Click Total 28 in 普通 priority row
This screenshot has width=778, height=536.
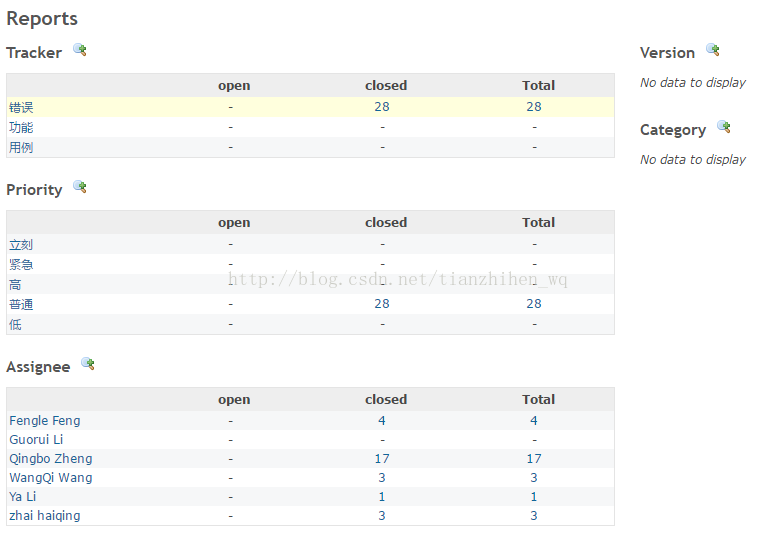[x=534, y=304]
